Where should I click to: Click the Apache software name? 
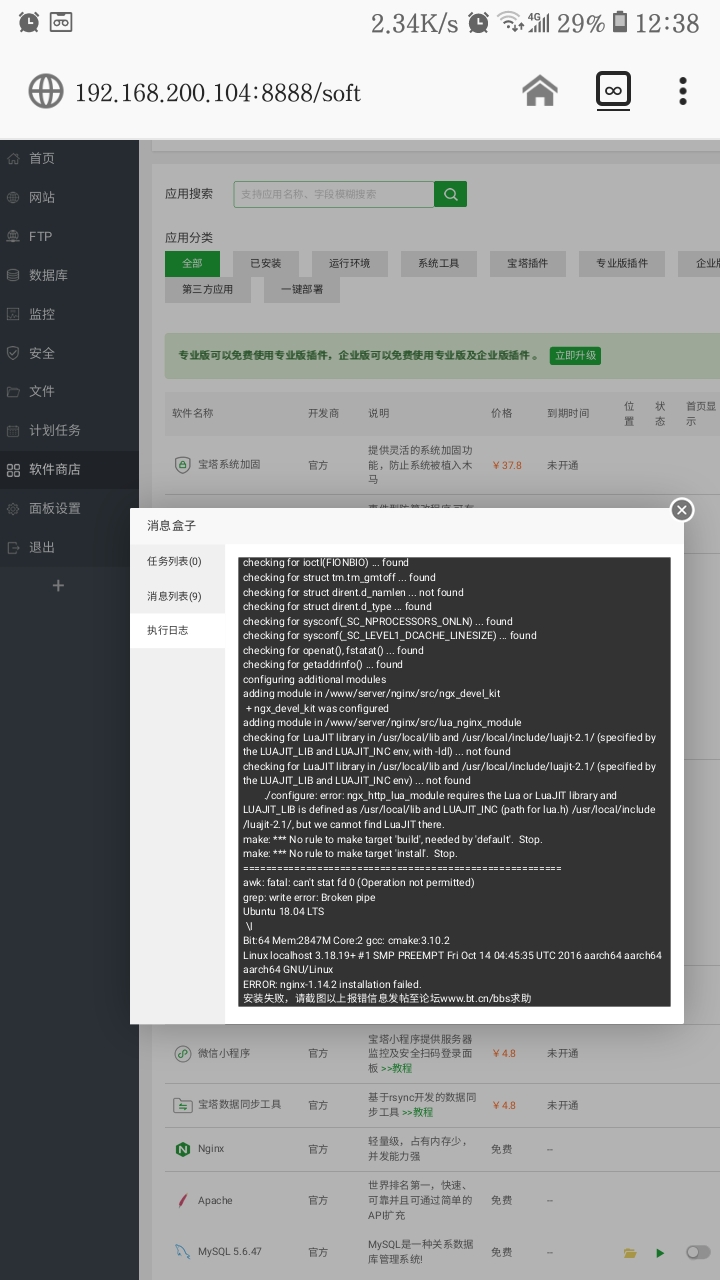pyautogui.click(x=215, y=1200)
